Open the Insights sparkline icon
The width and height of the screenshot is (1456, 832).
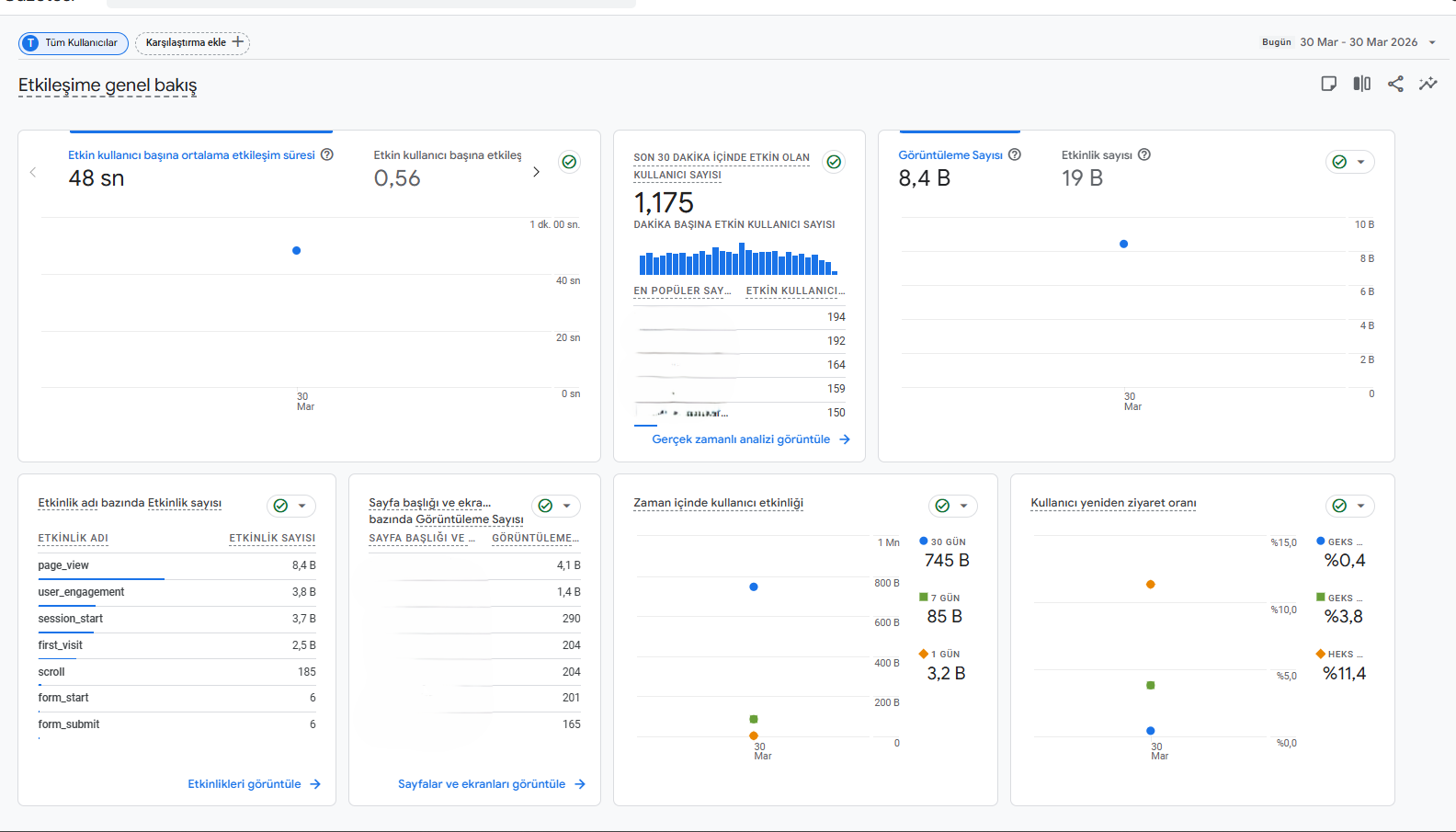tap(1428, 84)
